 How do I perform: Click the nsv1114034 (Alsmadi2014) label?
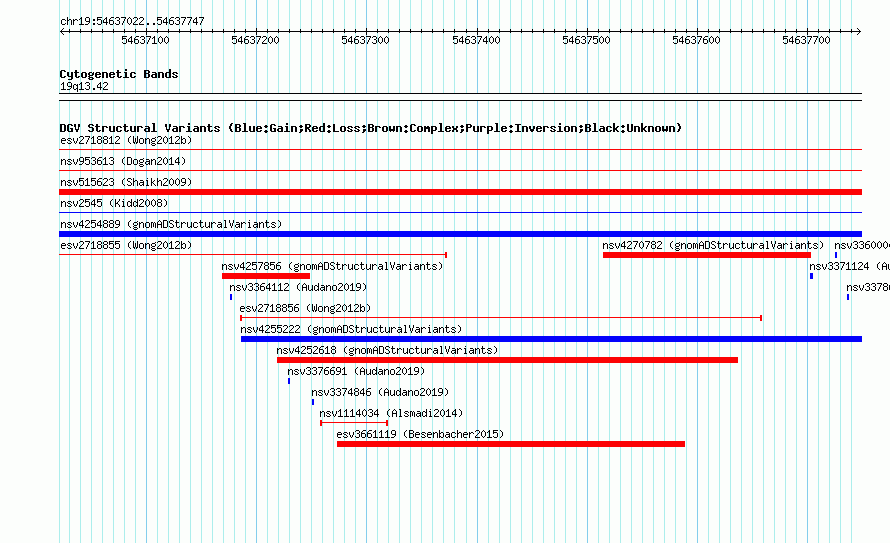pos(391,413)
